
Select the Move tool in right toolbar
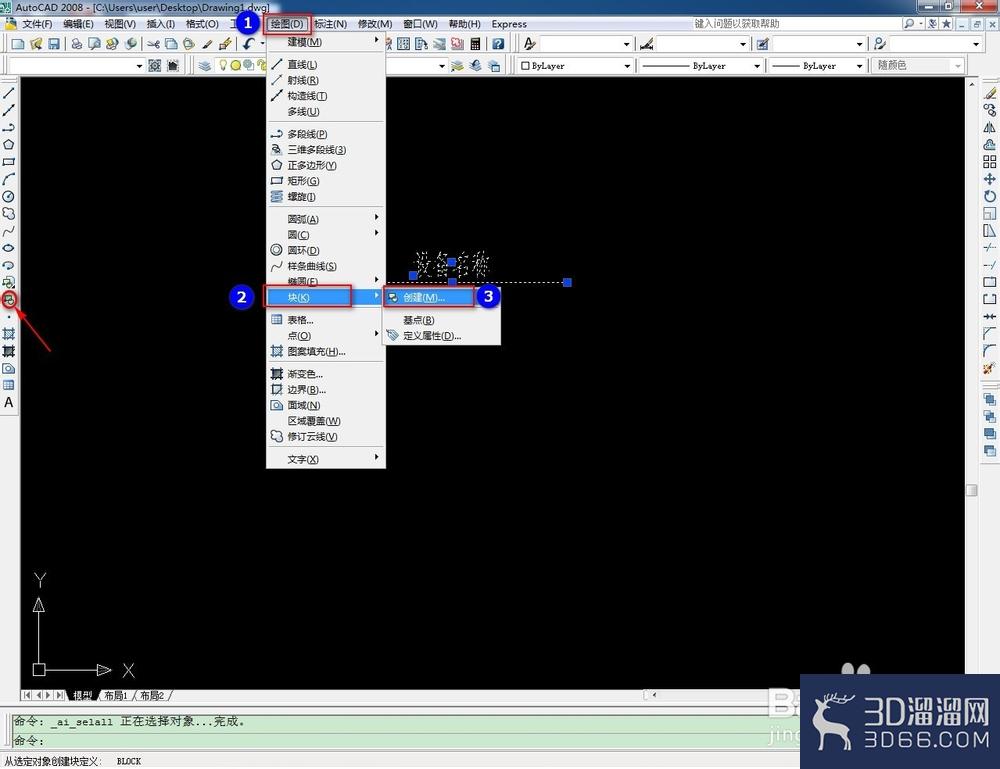pos(989,179)
